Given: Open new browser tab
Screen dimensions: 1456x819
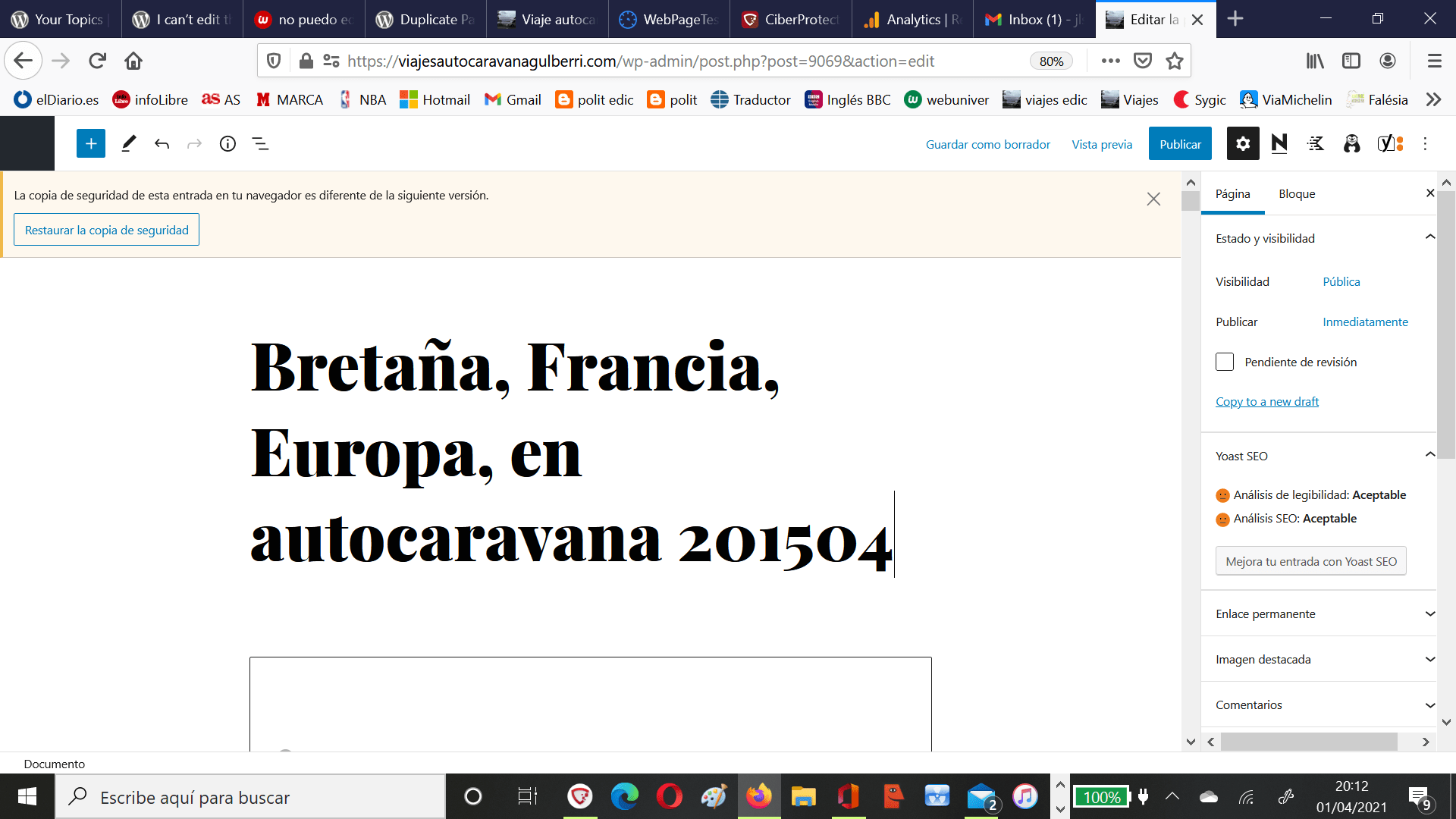Looking at the screenshot, I should click(1235, 19).
